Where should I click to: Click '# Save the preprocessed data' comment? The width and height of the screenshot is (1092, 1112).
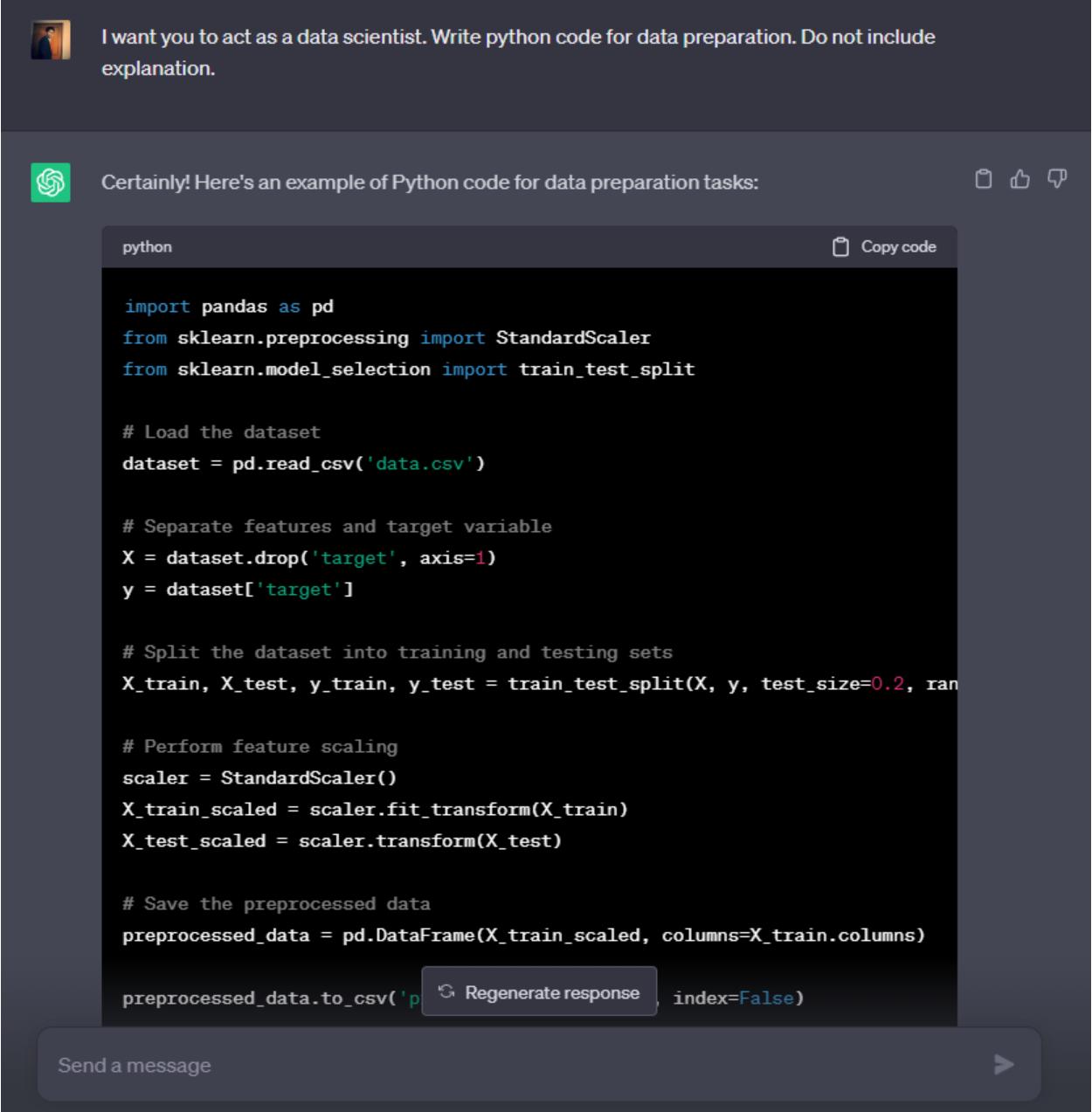coord(276,904)
